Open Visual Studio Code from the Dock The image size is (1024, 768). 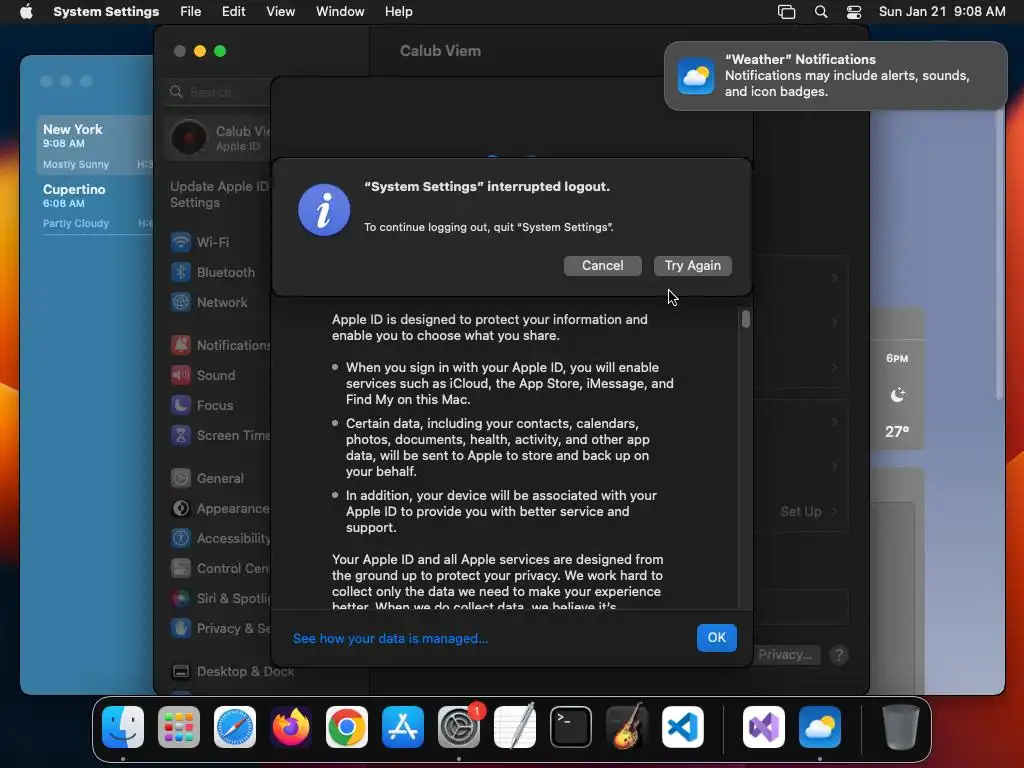(682, 727)
